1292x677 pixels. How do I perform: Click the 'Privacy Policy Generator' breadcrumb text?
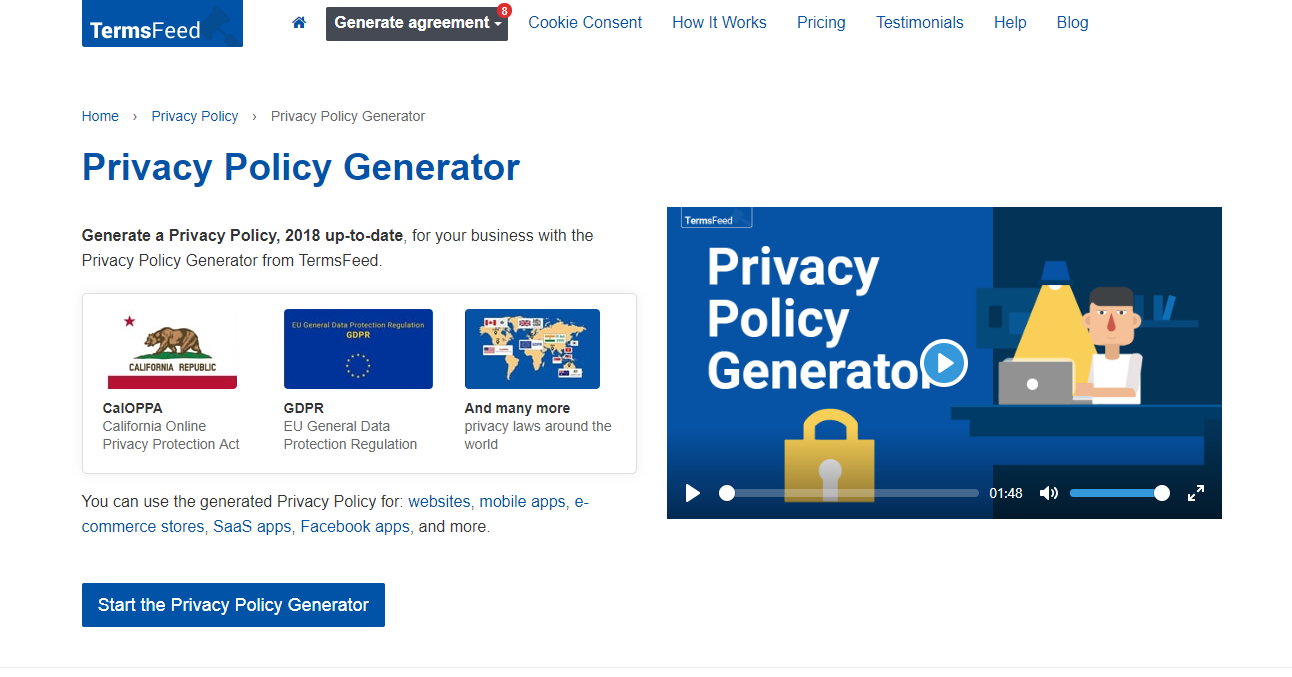348,116
